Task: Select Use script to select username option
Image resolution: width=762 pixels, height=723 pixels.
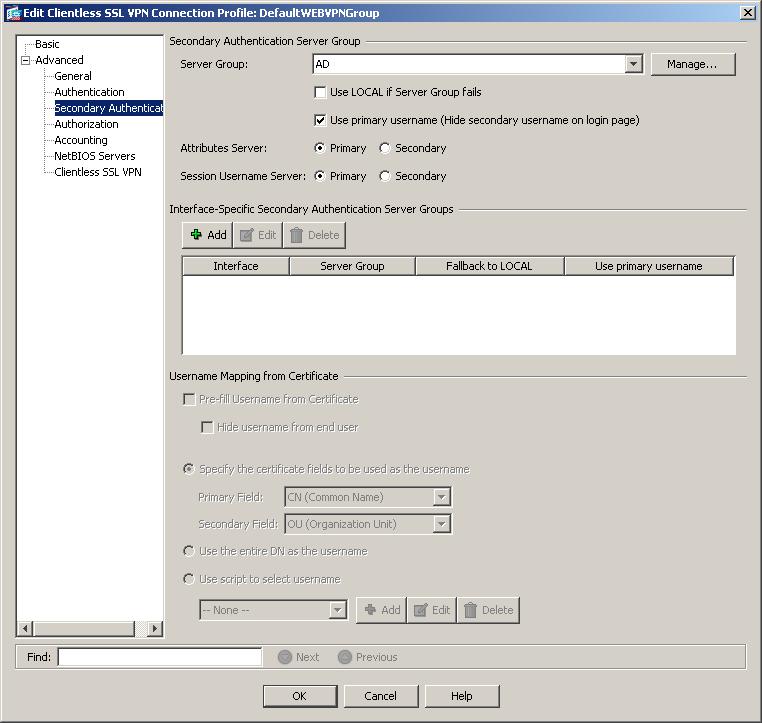Action: tap(189, 579)
